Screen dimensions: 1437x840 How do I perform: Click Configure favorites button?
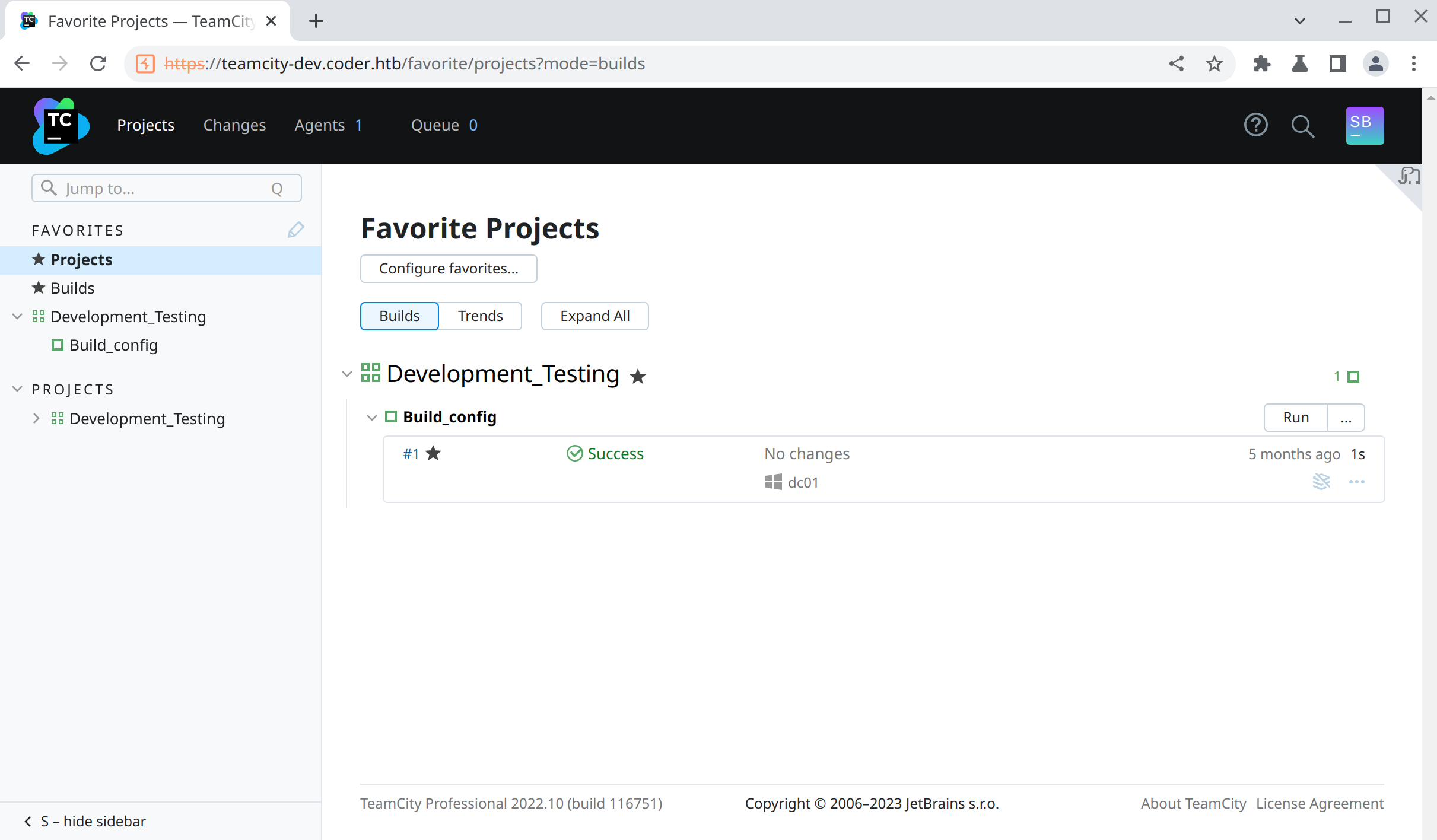tap(449, 269)
